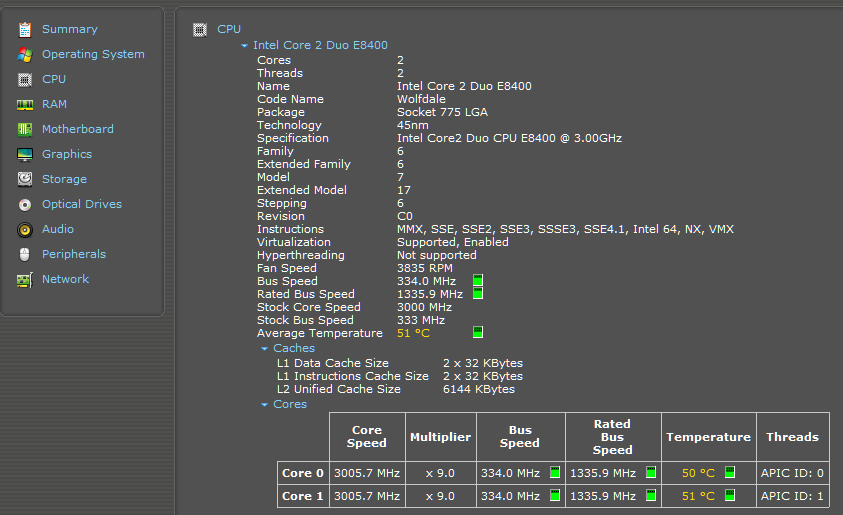Click Core 0 multiplier x 9.0 cell
The image size is (843, 515).
pos(441,473)
